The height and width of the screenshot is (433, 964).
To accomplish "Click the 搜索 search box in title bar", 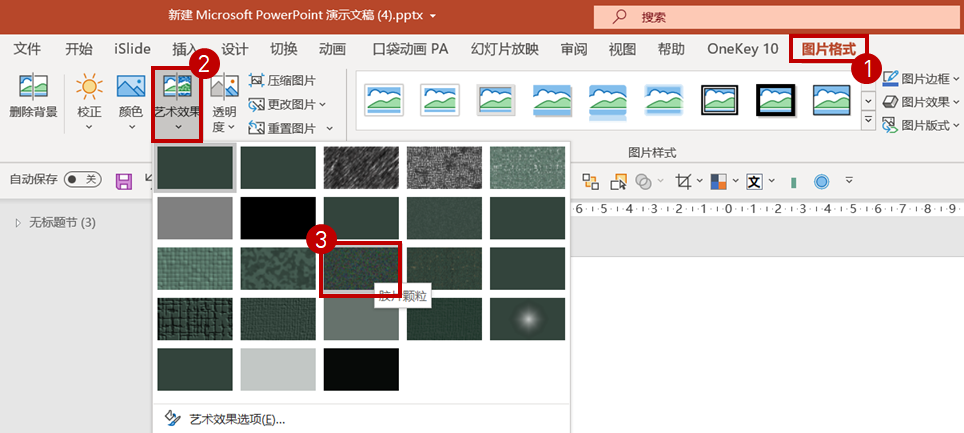I will coord(778,17).
